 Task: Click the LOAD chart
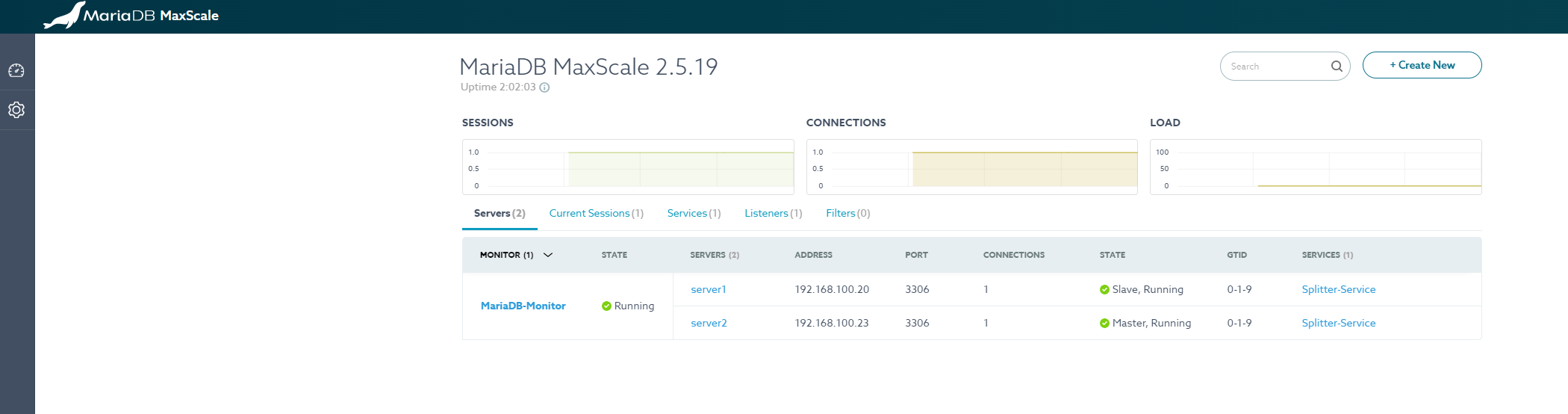point(1316,167)
